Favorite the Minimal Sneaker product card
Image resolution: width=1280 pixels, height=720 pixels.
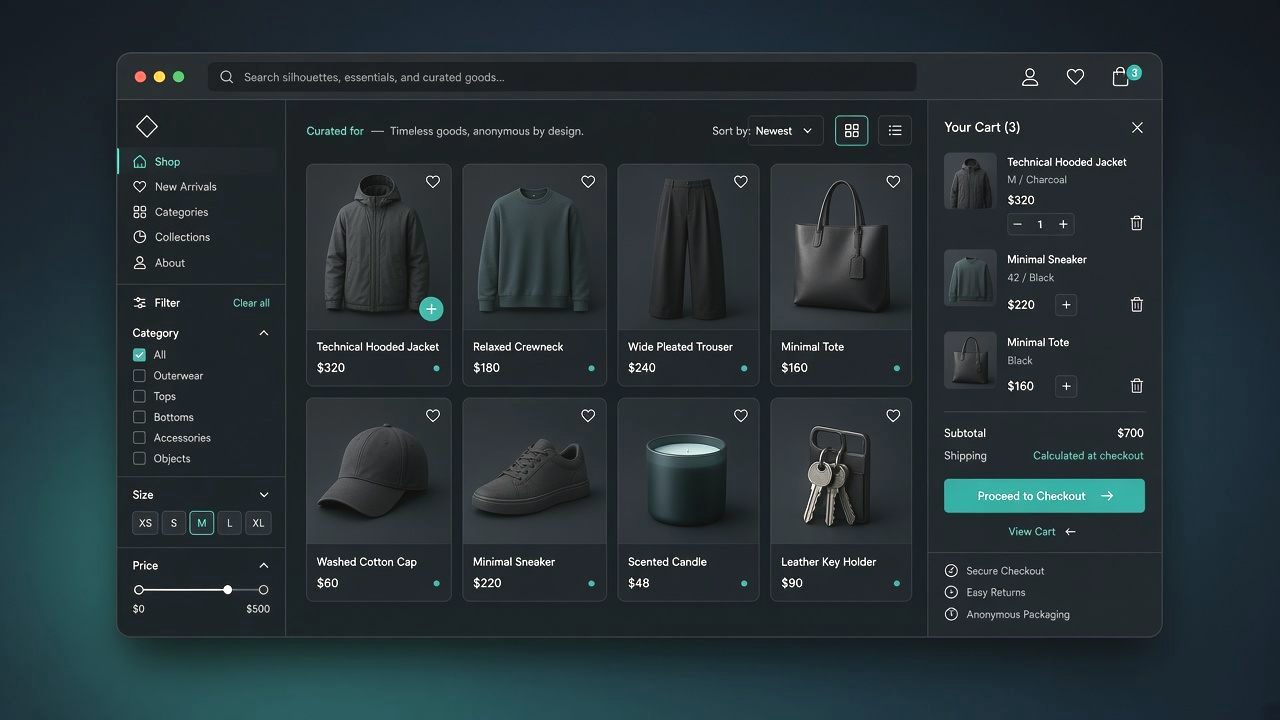tap(588, 416)
